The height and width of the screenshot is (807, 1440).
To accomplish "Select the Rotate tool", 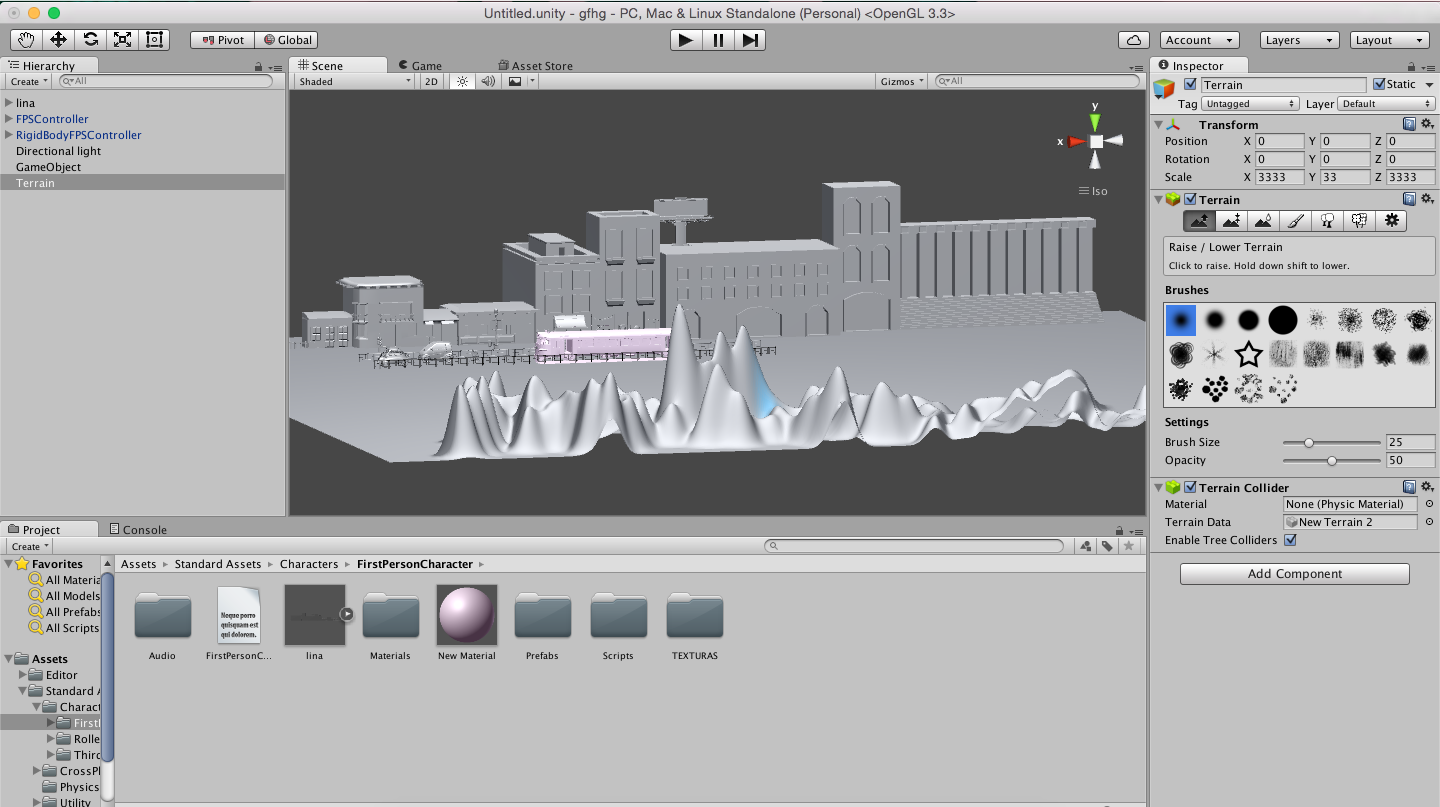I will coord(91,40).
